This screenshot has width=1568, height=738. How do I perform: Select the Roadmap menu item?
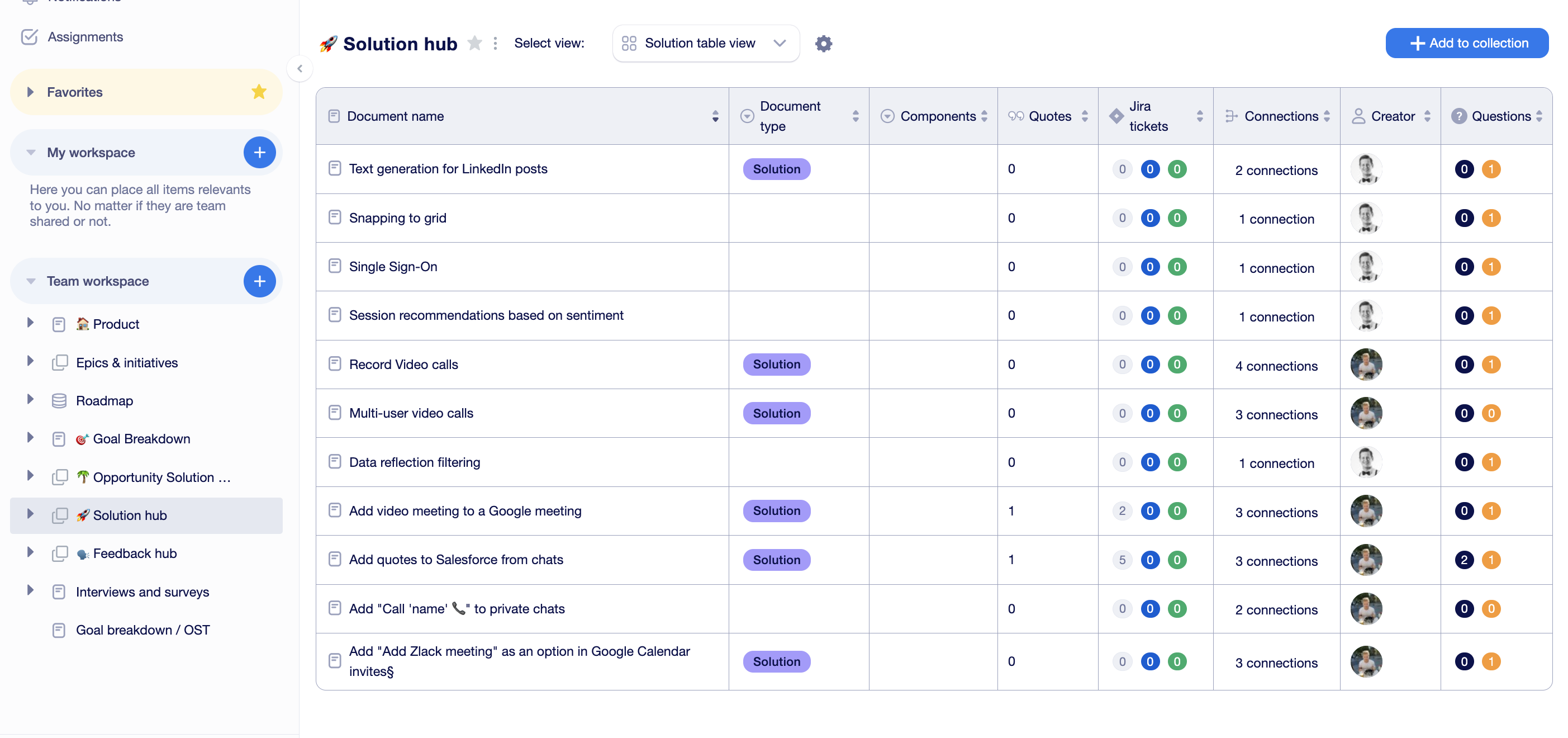pos(104,399)
